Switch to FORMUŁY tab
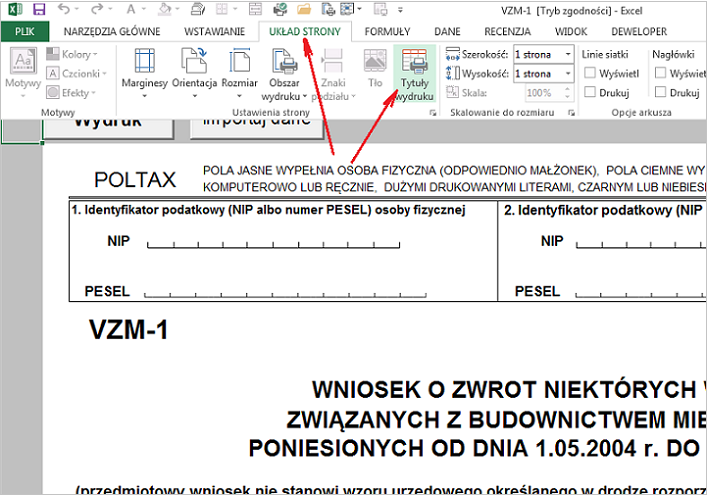The width and height of the screenshot is (707, 495). coord(387,32)
